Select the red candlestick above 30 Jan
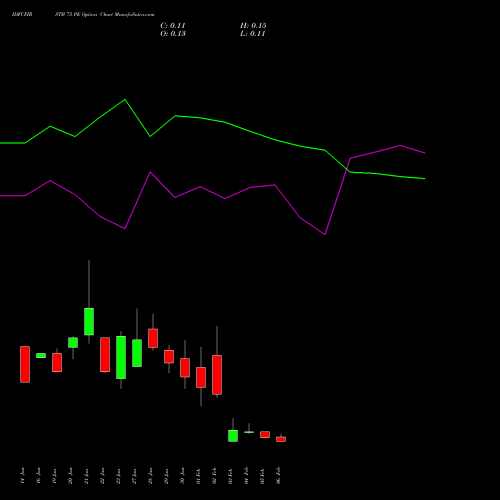This screenshot has height=500, width=500. tap(185, 368)
